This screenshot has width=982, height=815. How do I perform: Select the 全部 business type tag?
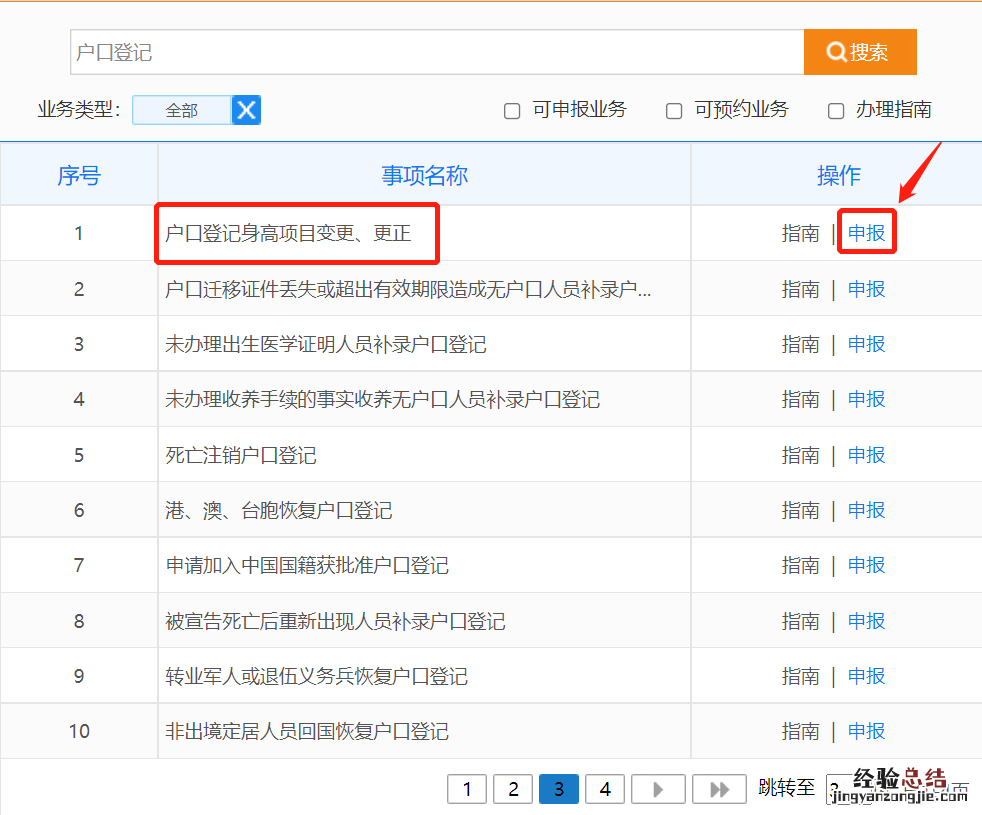click(x=182, y=110)
